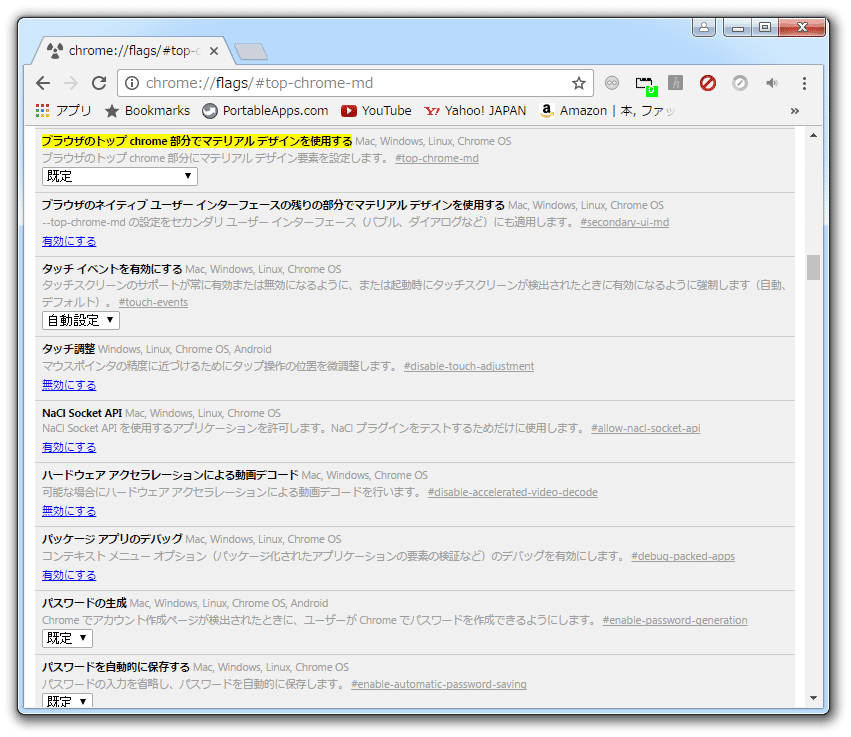Click the ハードウェア アクセラレーションによる動画デコード heading
This screenshot has height=737, width=851.
pos(170,475)
